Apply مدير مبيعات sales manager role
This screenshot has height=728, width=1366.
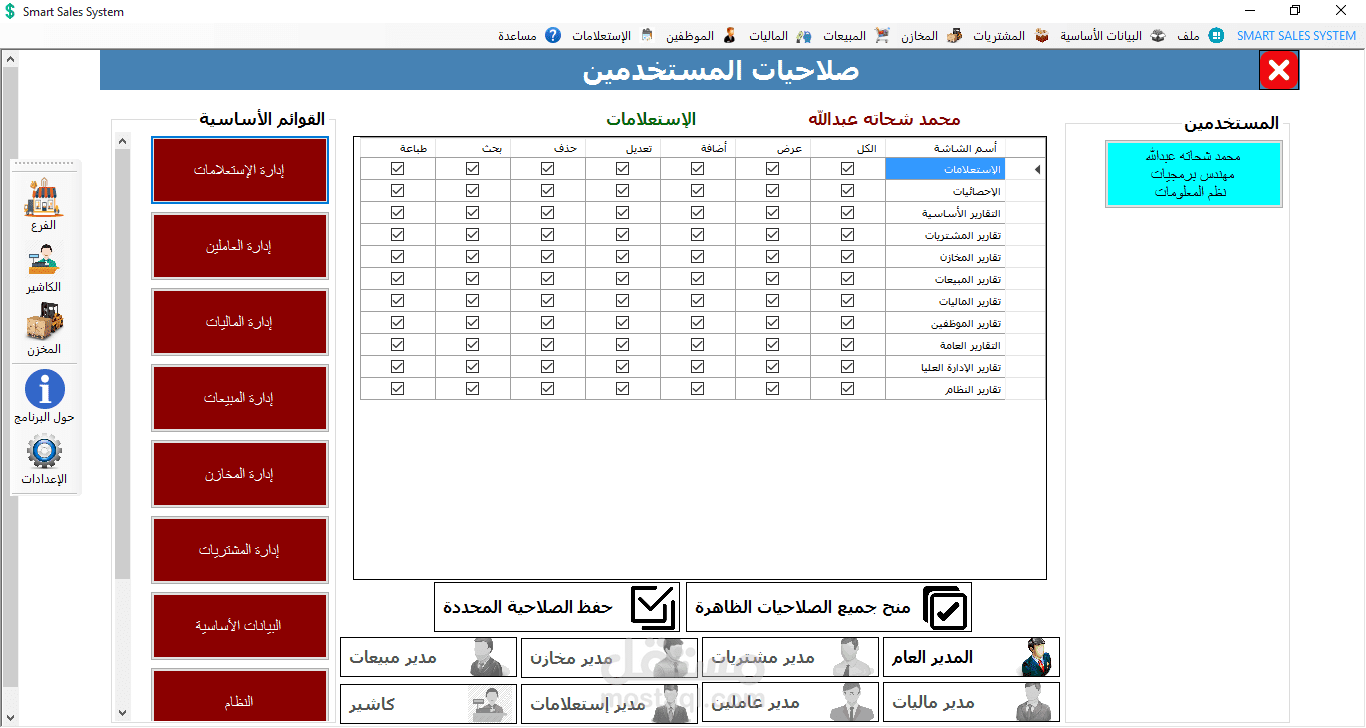pyautogui.click(x=428, y=657)
